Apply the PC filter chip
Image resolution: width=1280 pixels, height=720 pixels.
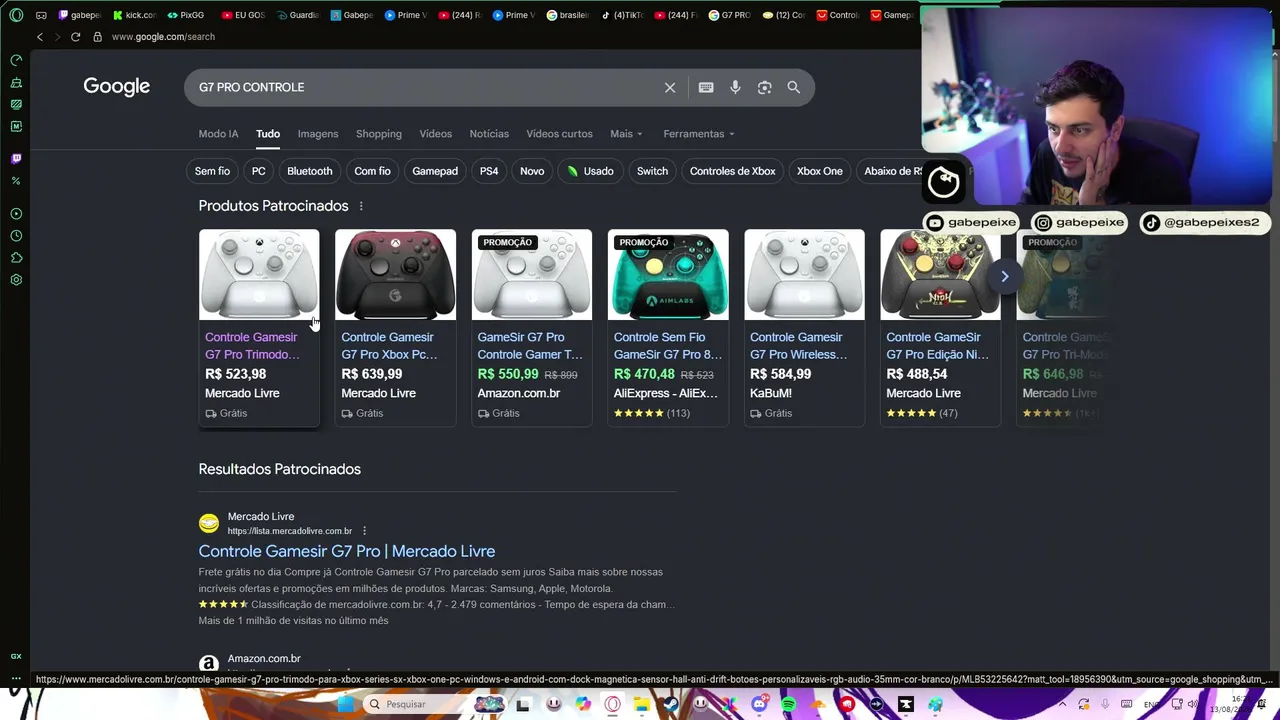pos(258,171)
